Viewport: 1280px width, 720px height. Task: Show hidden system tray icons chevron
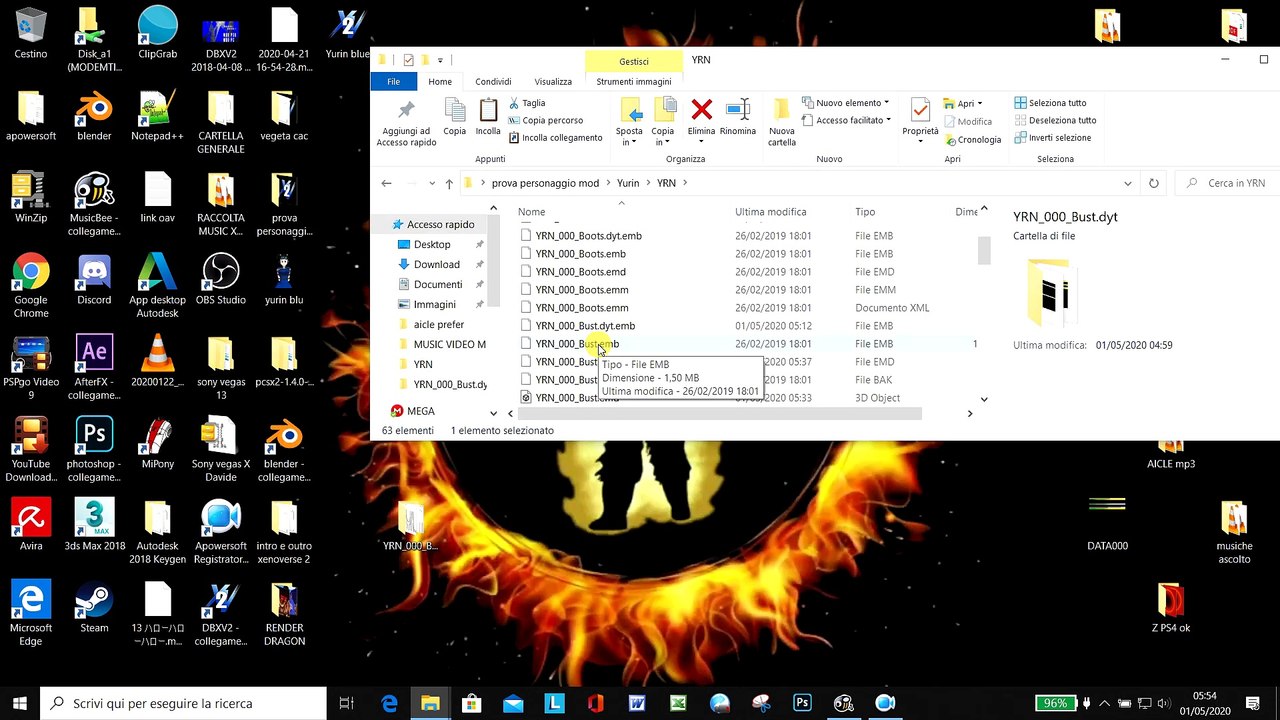[1104, 703]
